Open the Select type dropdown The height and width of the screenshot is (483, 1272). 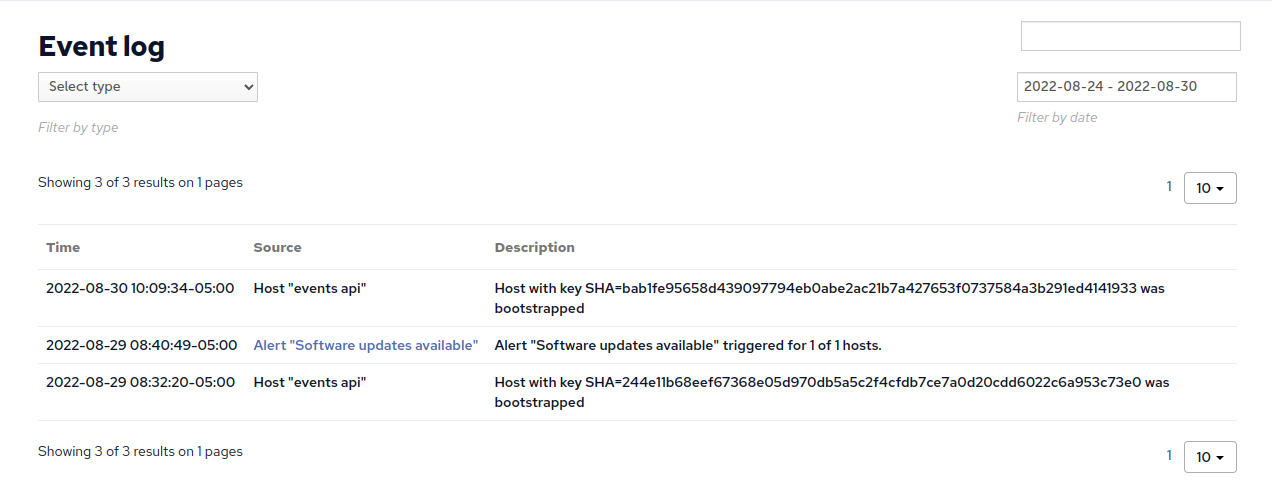tap(148, 87)
